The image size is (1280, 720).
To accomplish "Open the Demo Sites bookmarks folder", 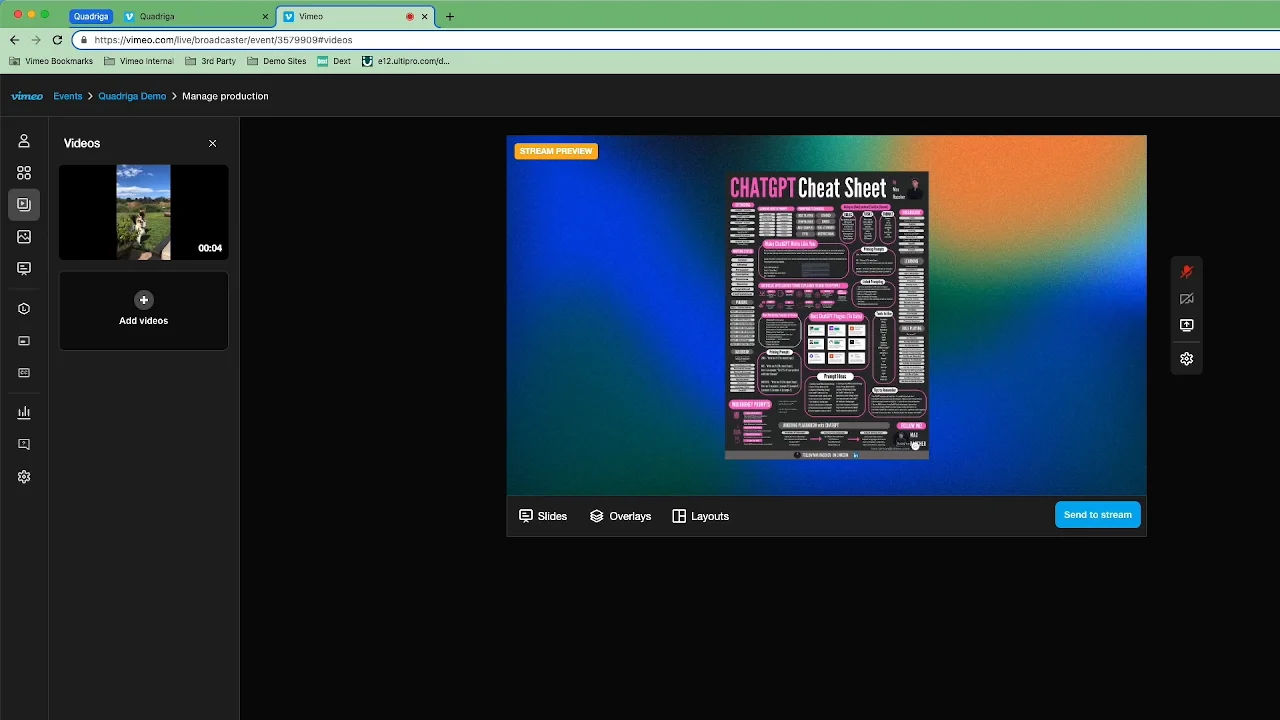I will 277,61.
